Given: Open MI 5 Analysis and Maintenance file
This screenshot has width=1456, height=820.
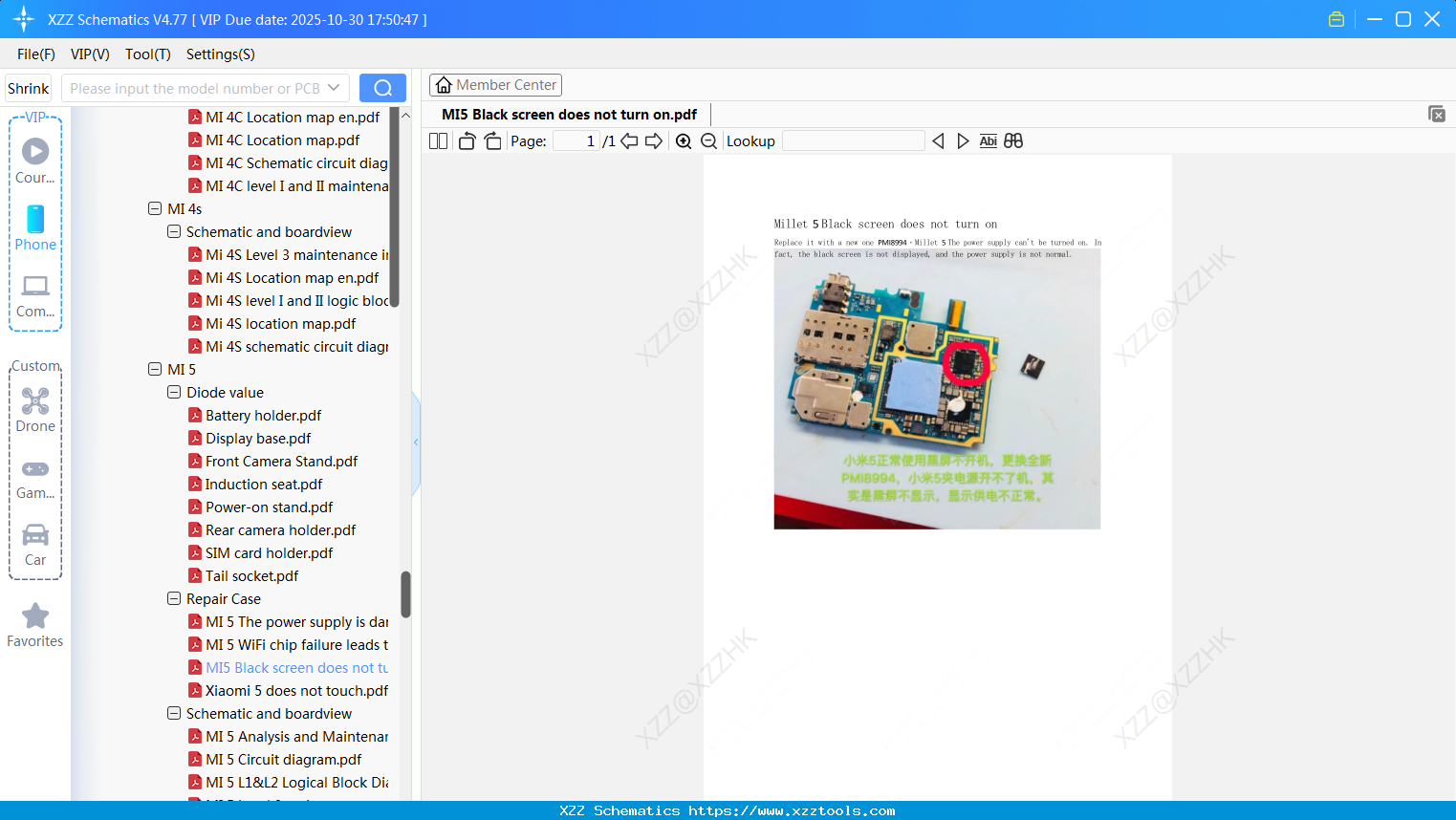Looking at the screenshot, I should point(296,736).
